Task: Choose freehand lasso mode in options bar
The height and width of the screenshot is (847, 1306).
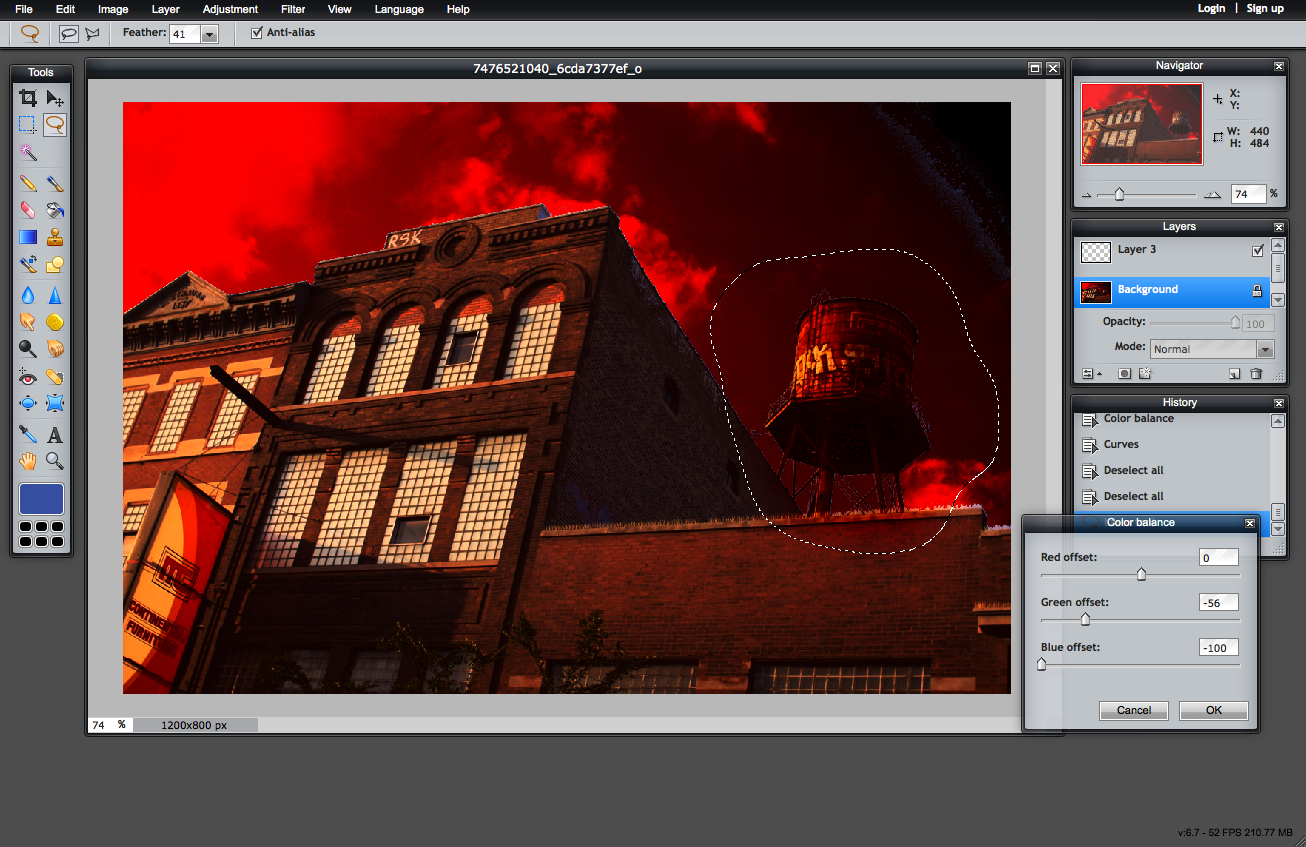Action: click(68, 33)
